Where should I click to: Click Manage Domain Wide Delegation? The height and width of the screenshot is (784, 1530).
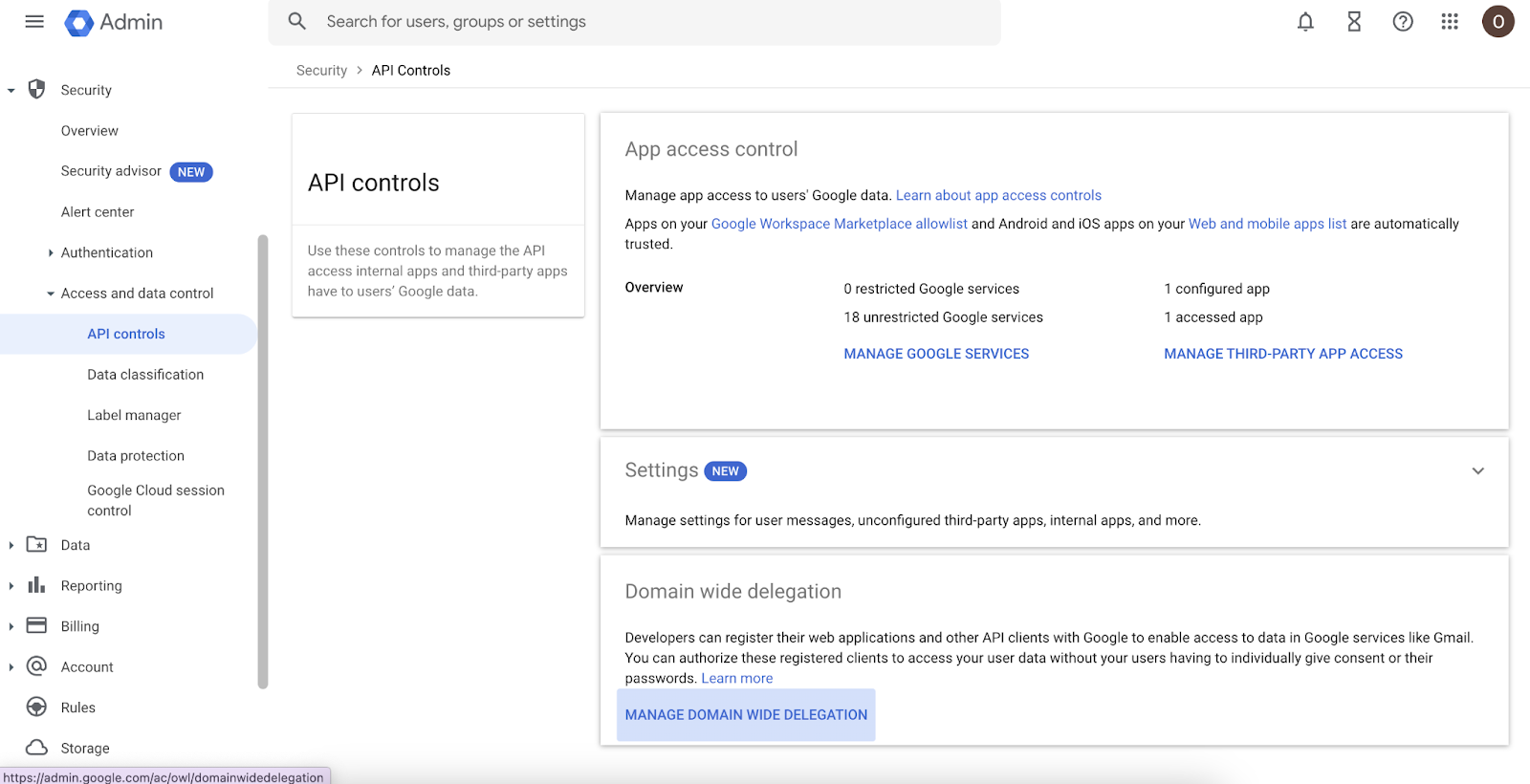746,714
